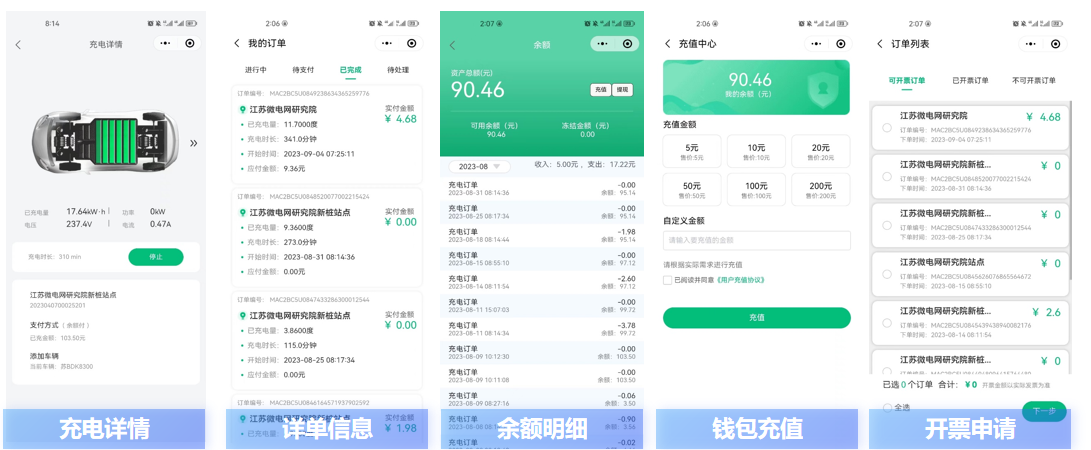The width and height of the screenshot is (1091, 450).
Task: Switch to the 进行中 orders tab
Action: click(255, 70)
